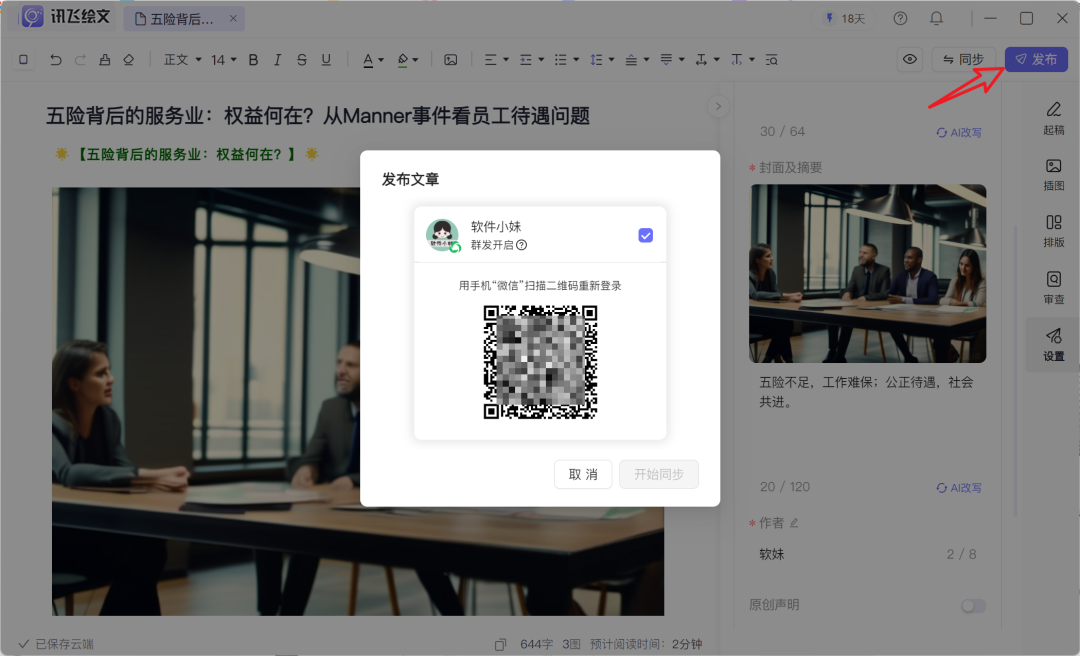
Task: Open the 设置 publish settings panel
Action: (1053, 345)
